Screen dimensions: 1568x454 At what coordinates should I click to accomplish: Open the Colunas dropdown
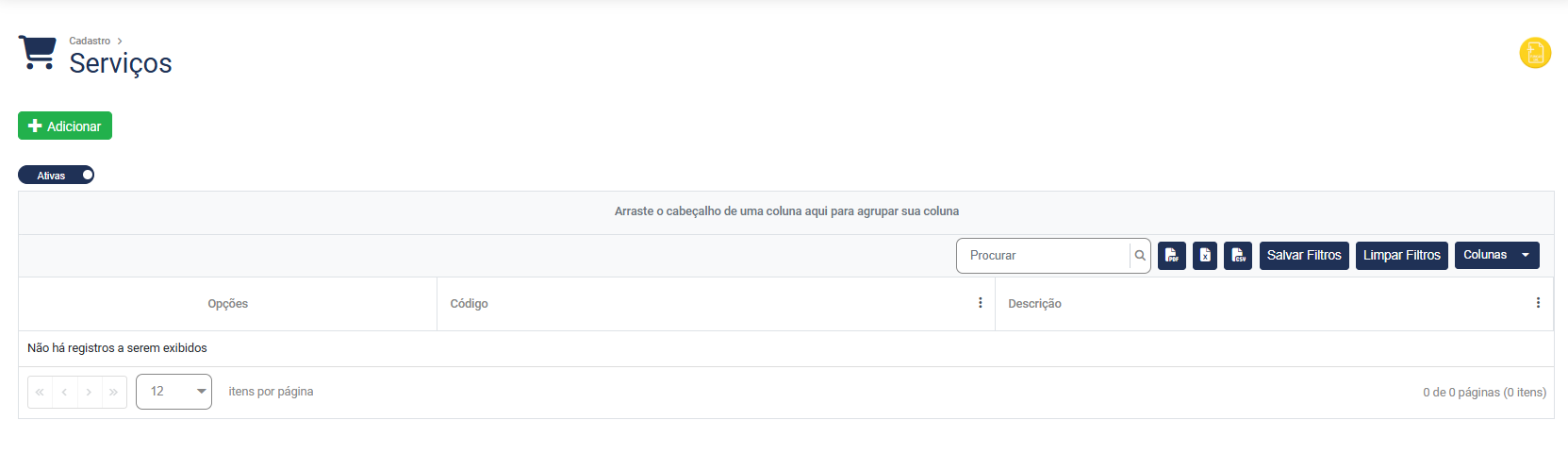click(x=1496, y=256)
